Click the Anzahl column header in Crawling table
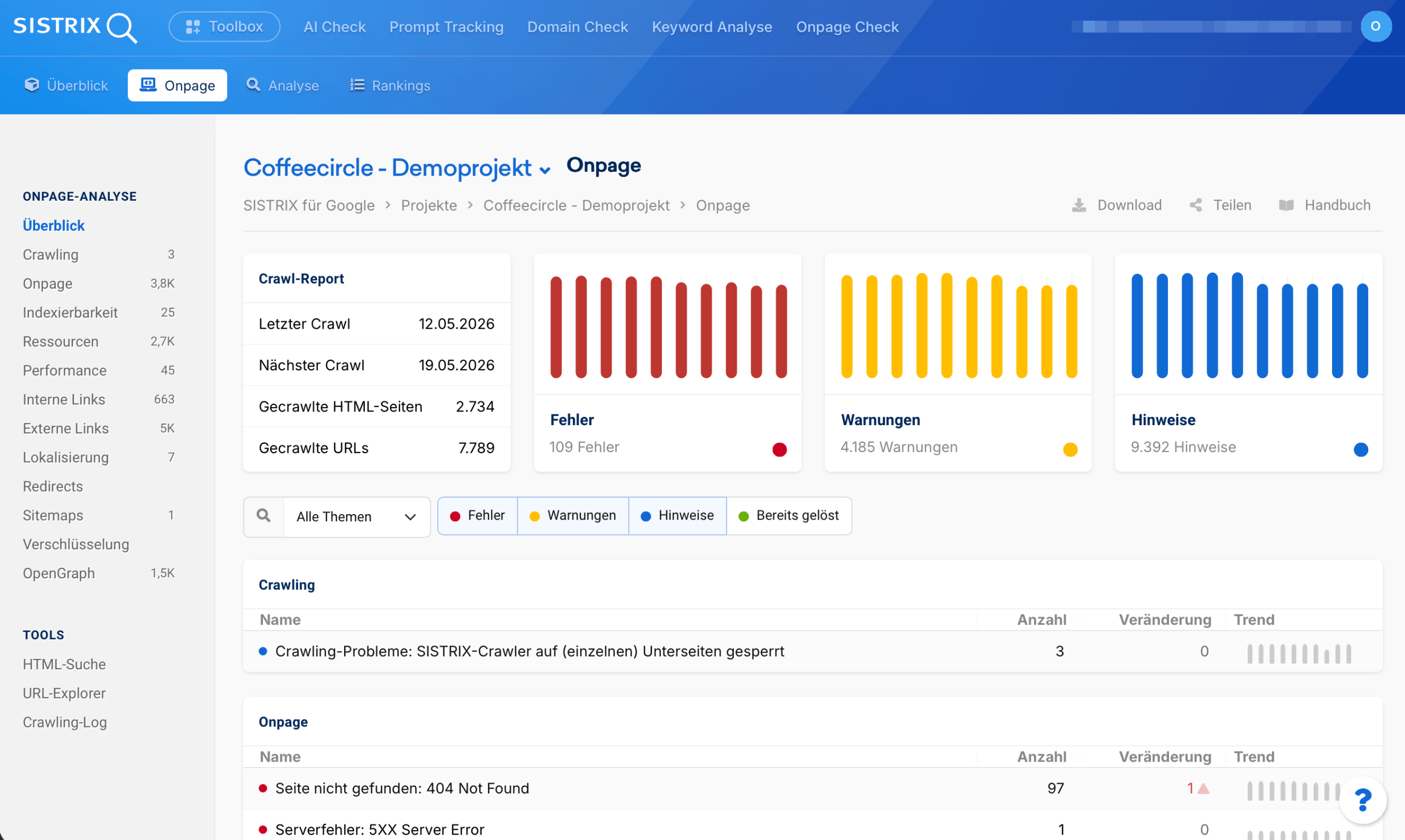 coord(1042,620)
